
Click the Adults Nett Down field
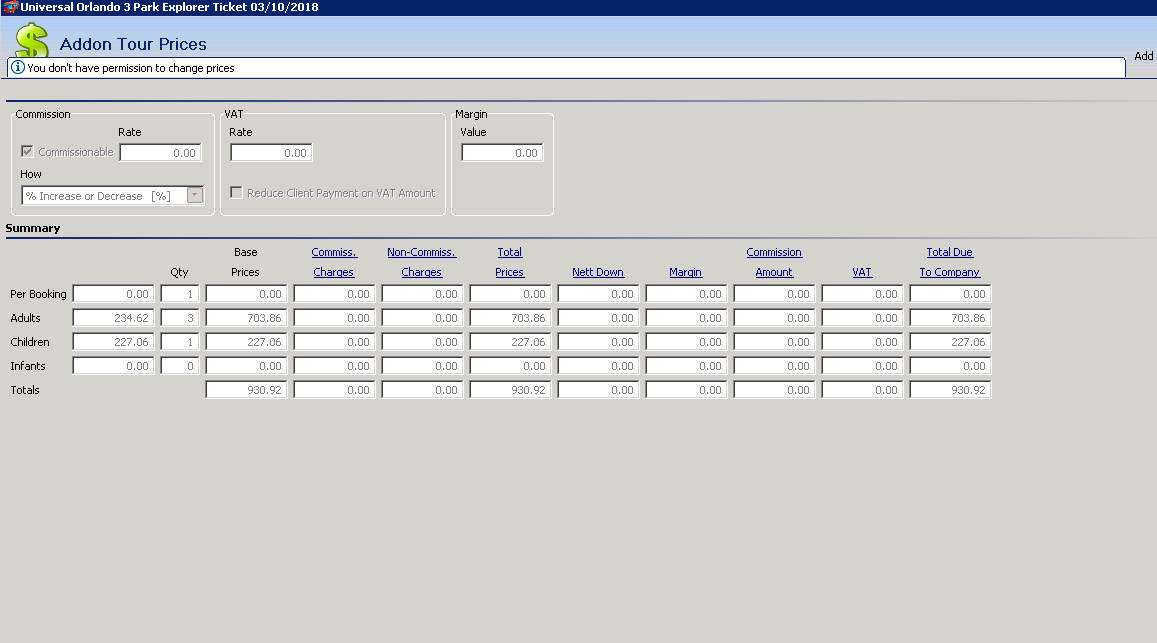[x=598, y=318]
